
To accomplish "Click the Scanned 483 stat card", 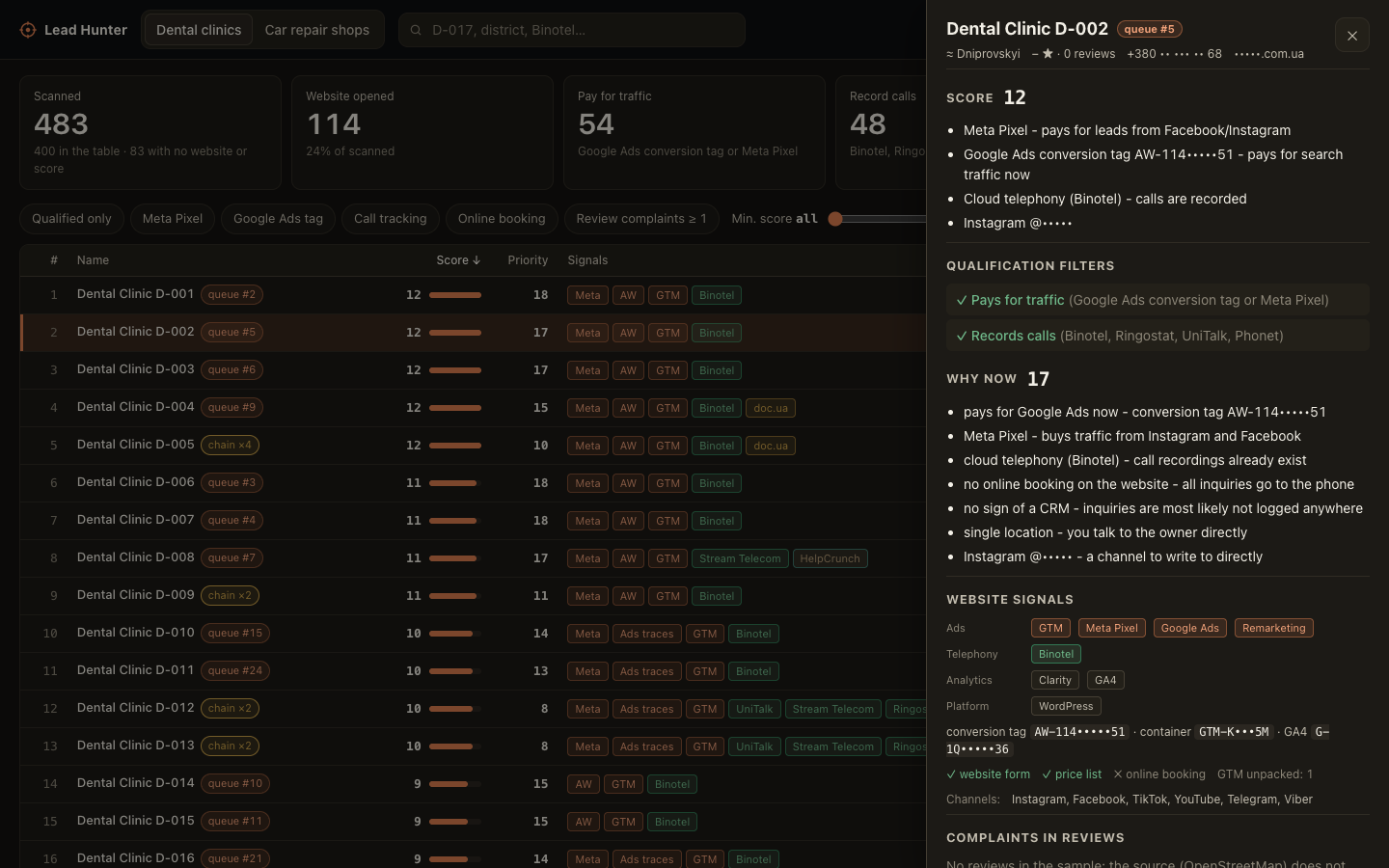I will (x=150, y=133).
